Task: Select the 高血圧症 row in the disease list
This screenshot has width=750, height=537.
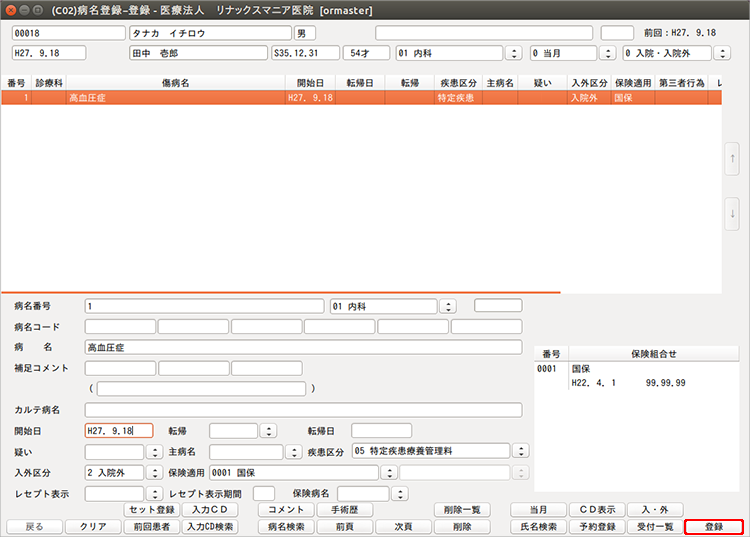Action: click(x=361, y=98)
